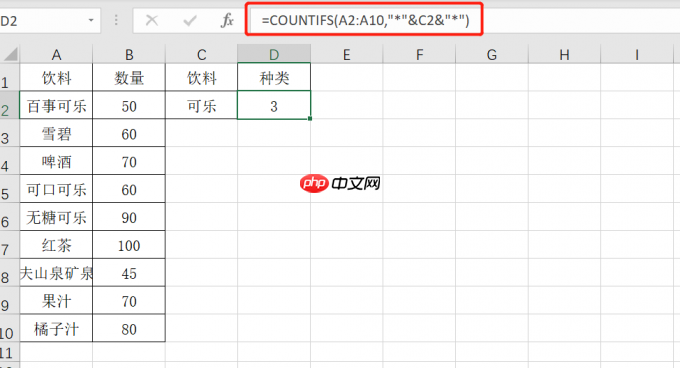
Task: Select column I header
Action: click(637, 55)
